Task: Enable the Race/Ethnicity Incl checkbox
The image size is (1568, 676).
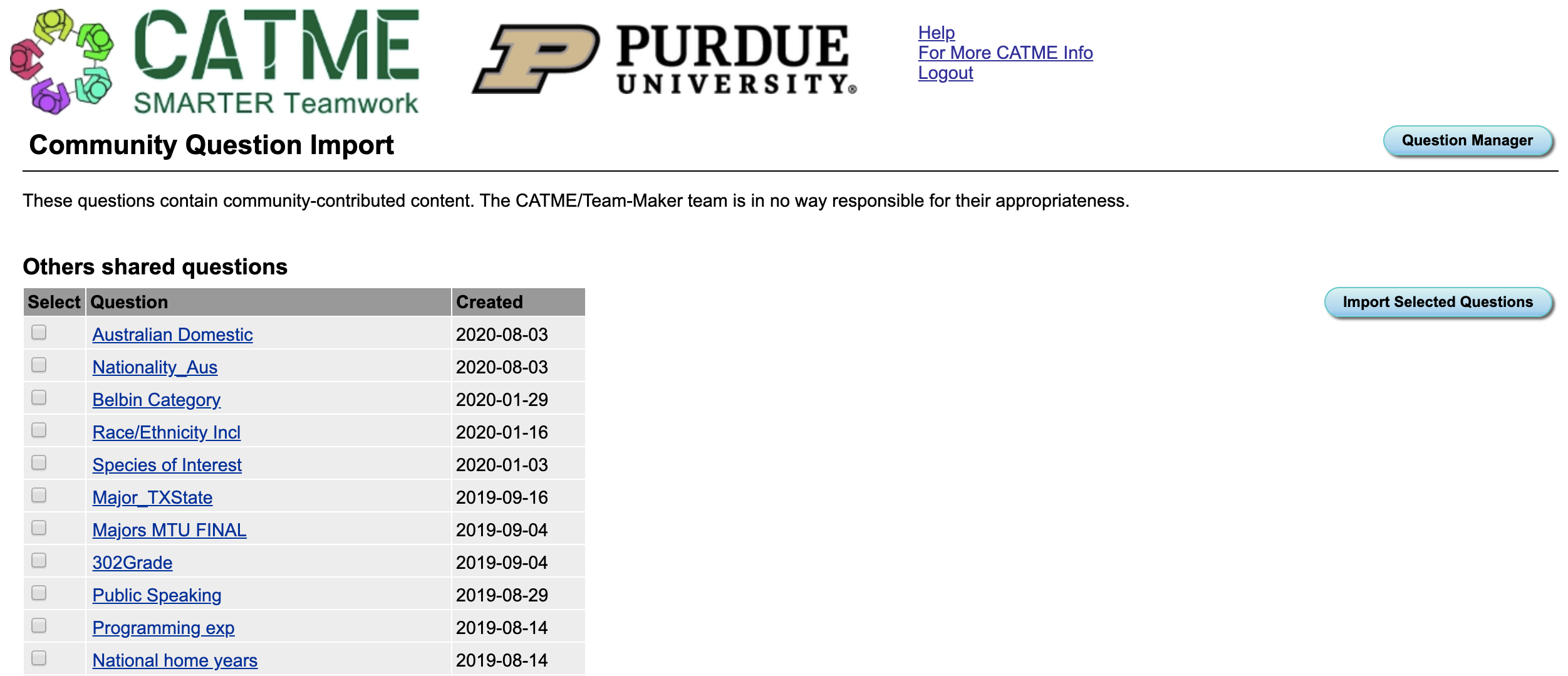Action: point(39,430)
